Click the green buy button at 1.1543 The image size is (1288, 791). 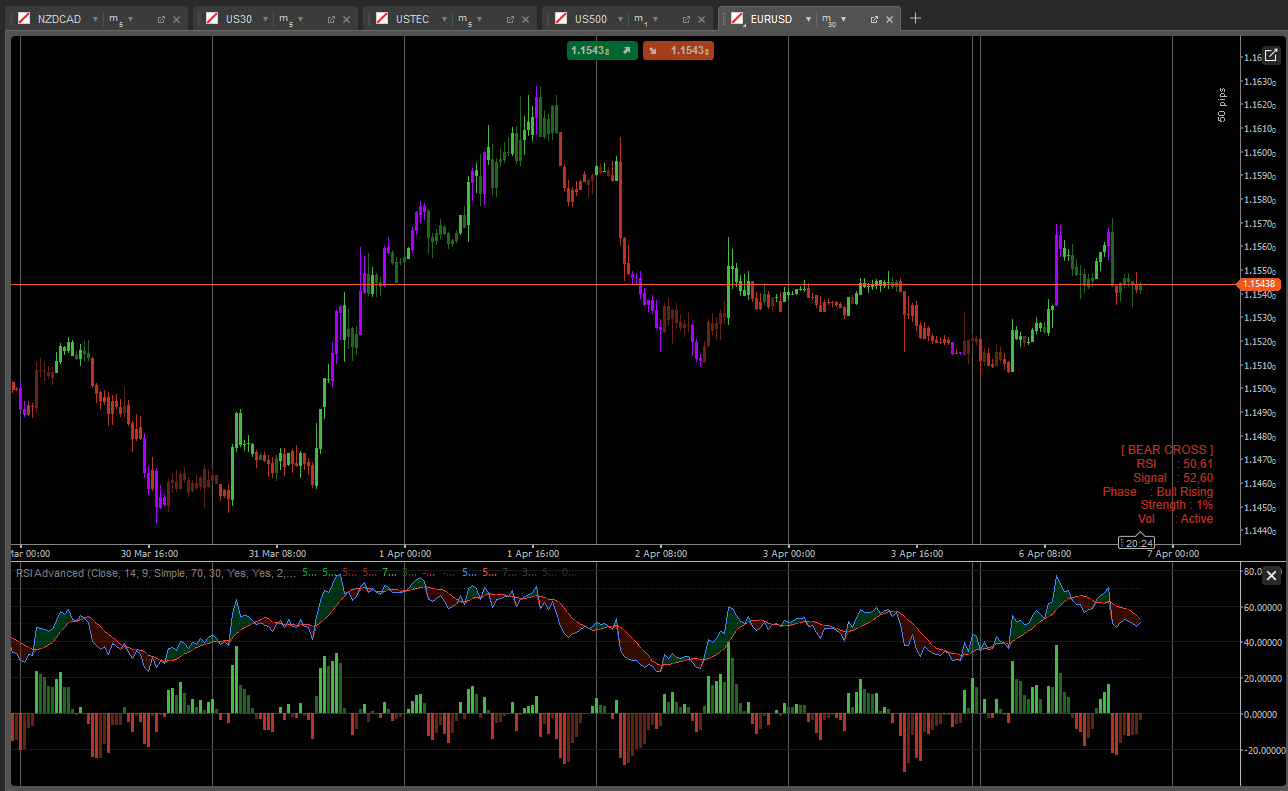[x=601, y=50]
